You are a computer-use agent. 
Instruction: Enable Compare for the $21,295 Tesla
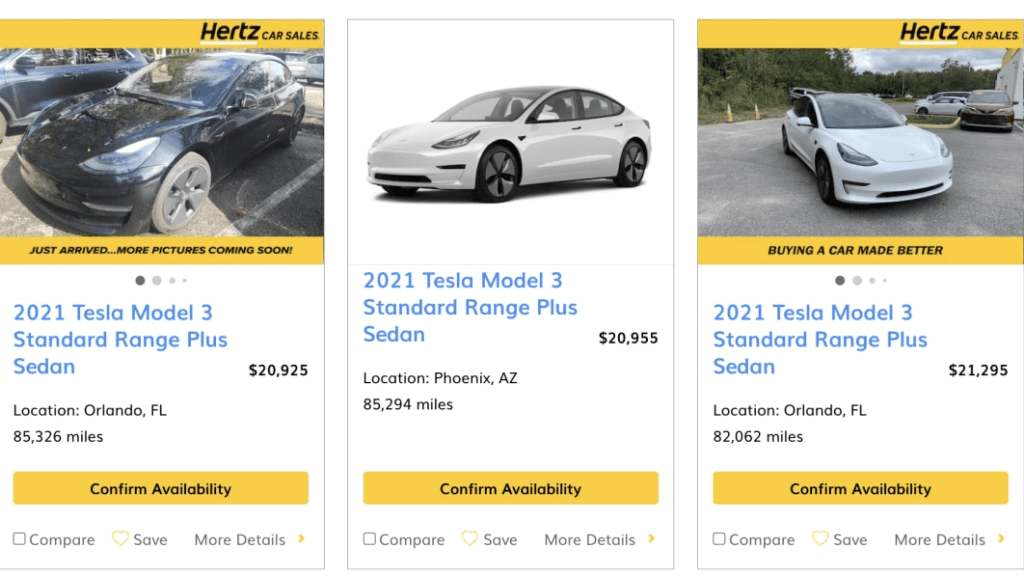click(x=719, y=539)
